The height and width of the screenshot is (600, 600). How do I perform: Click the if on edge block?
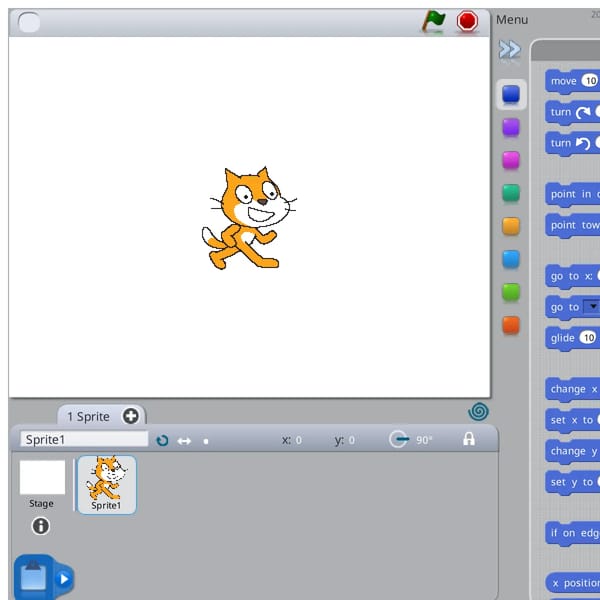572,533
